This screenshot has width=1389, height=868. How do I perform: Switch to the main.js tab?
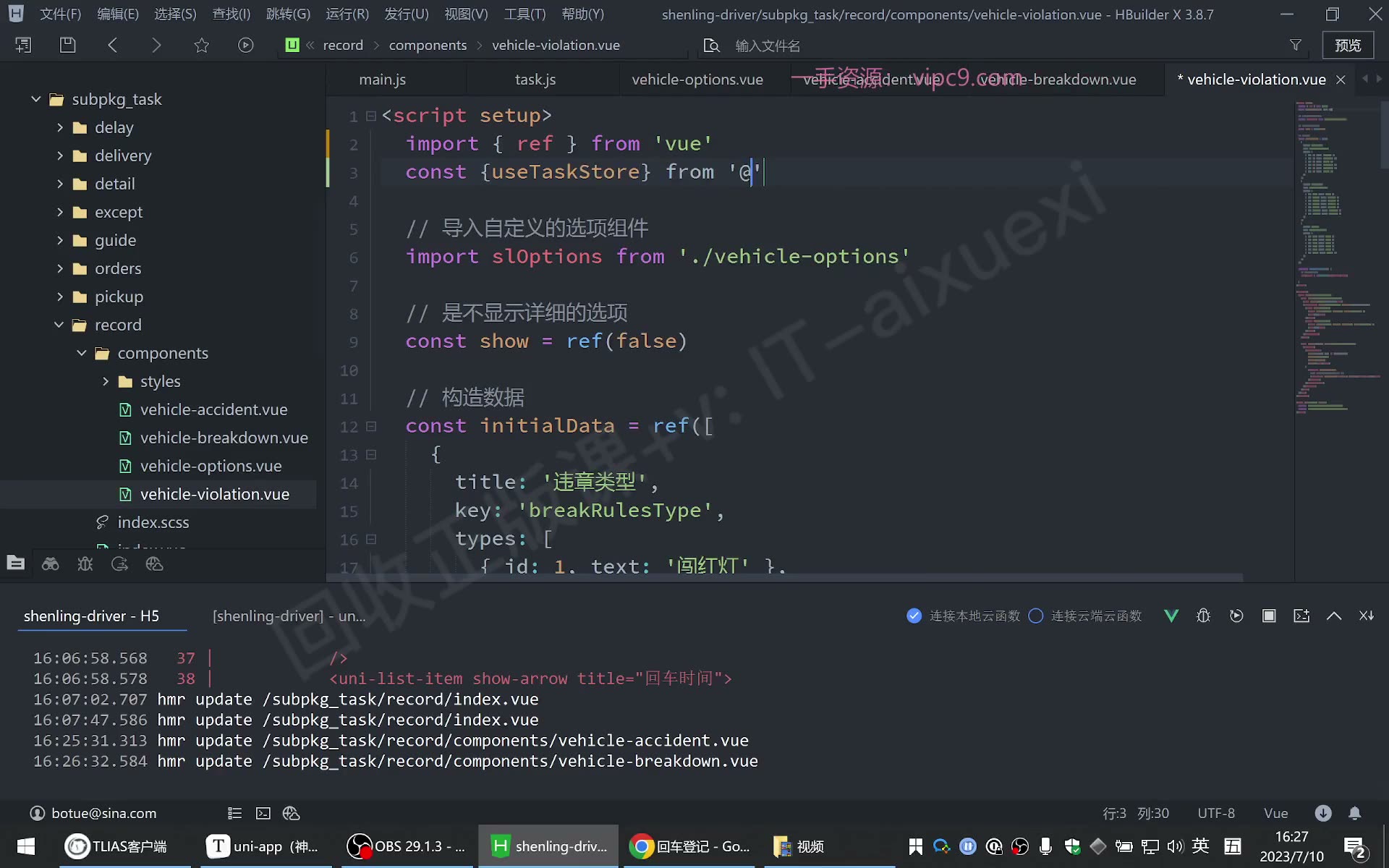[382, 80]
